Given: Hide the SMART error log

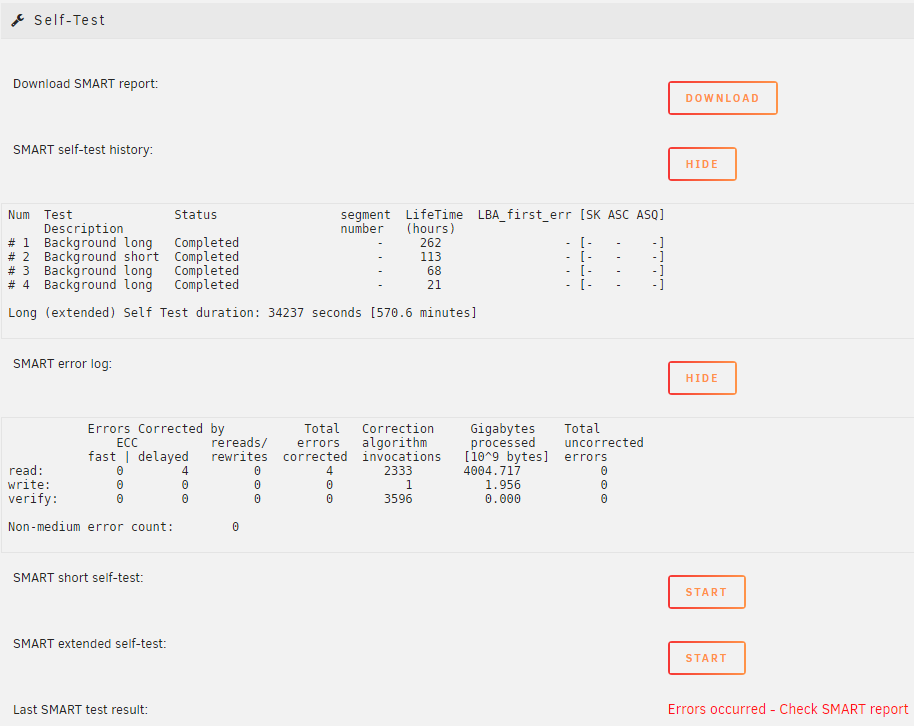Looking at the screenshot, I should pyautogui.click(x=702, y=378).
